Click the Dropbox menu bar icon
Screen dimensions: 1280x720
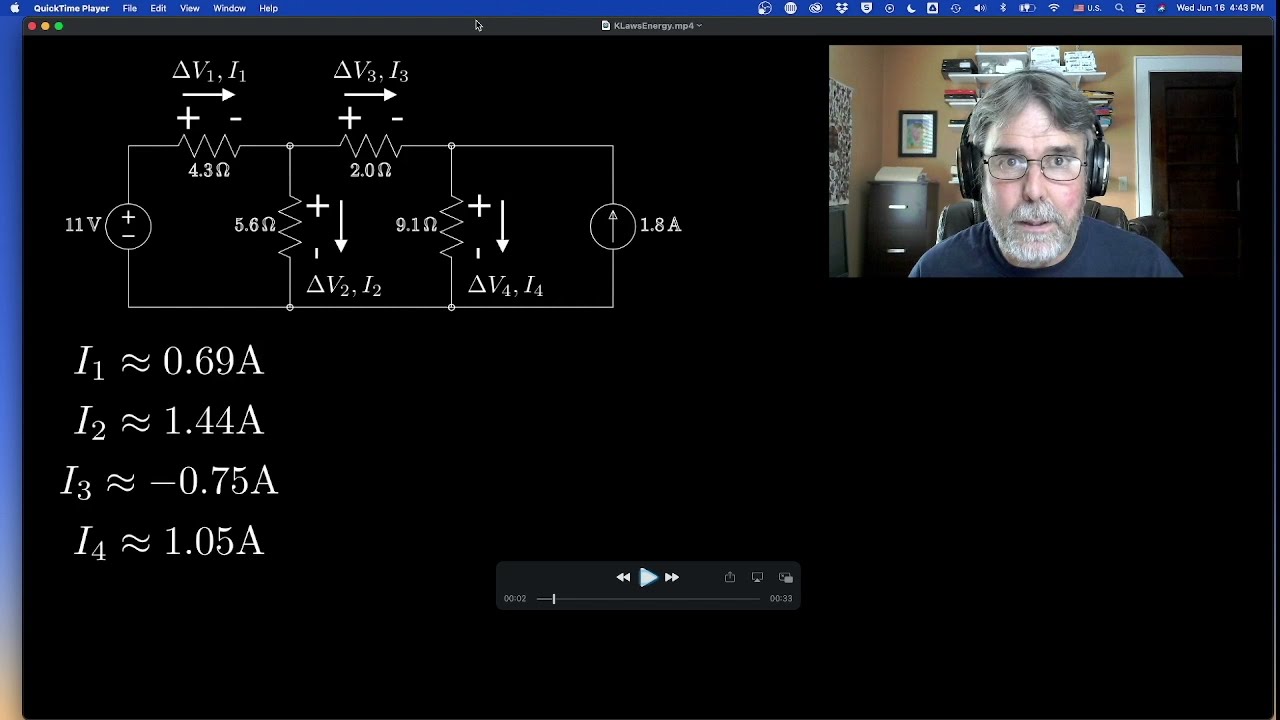click(841, 8)
